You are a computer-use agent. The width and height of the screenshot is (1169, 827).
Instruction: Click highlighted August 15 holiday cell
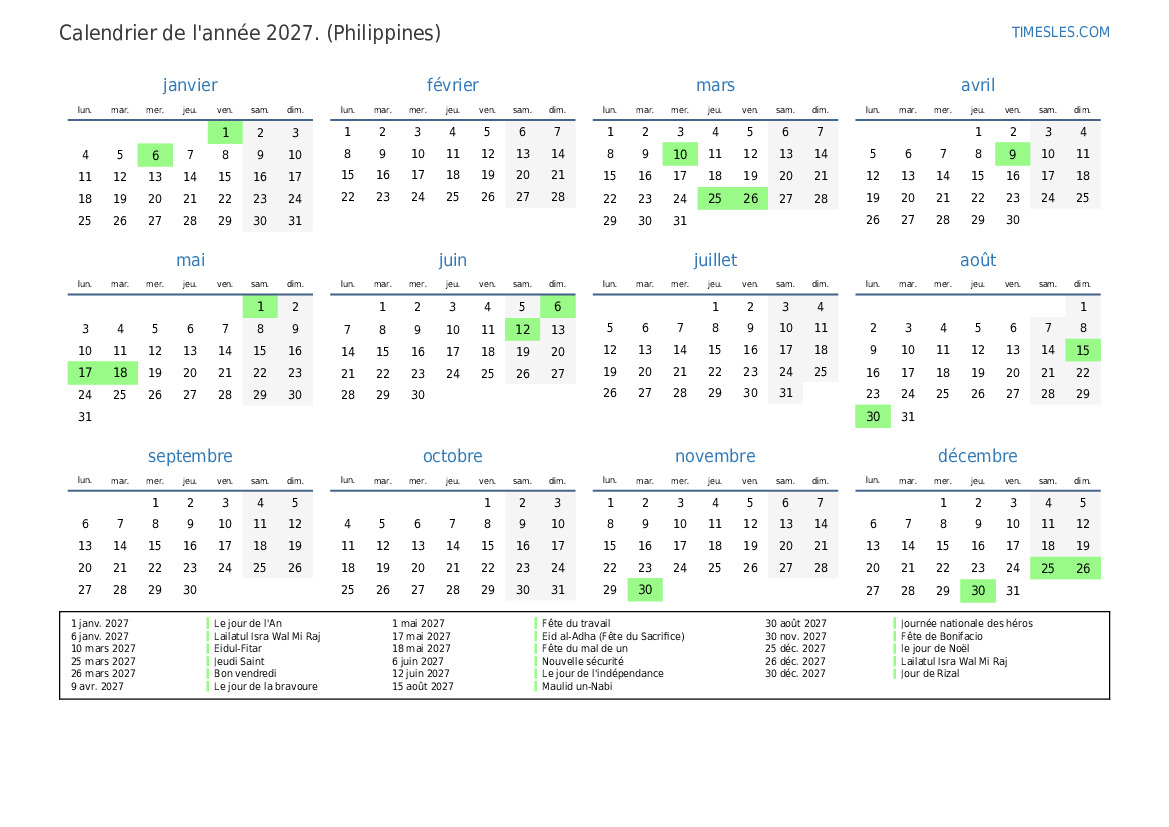tap(1083, 350)
